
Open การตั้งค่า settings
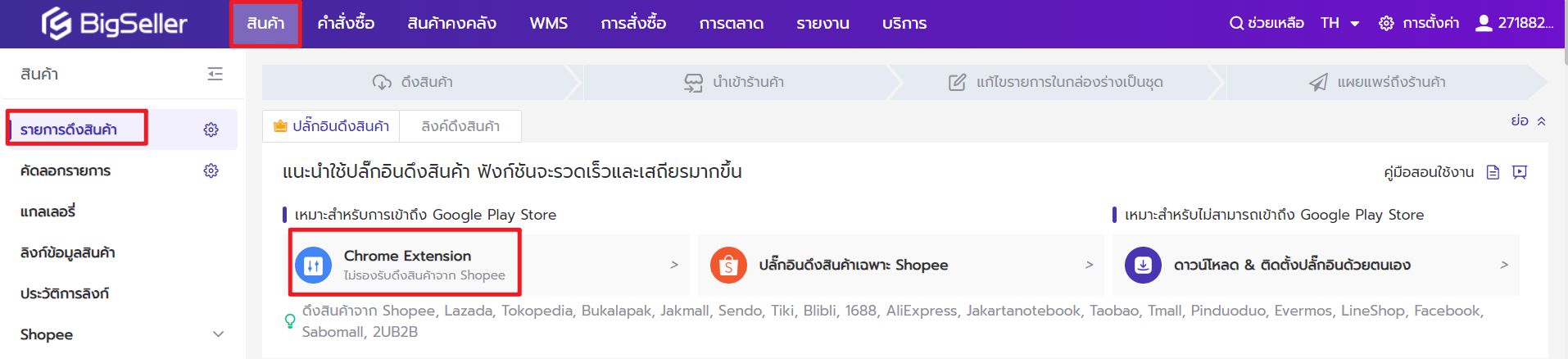1419,23
